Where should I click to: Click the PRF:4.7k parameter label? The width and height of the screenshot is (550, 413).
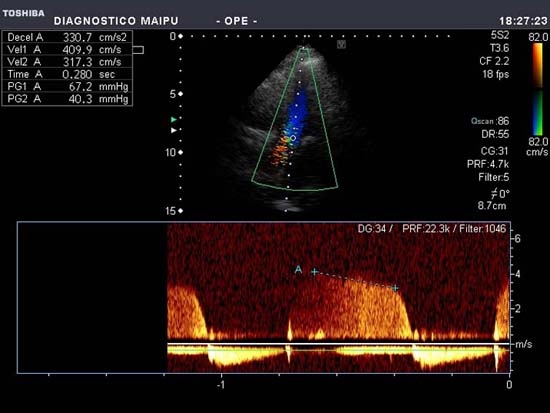[x=488, y=164]
